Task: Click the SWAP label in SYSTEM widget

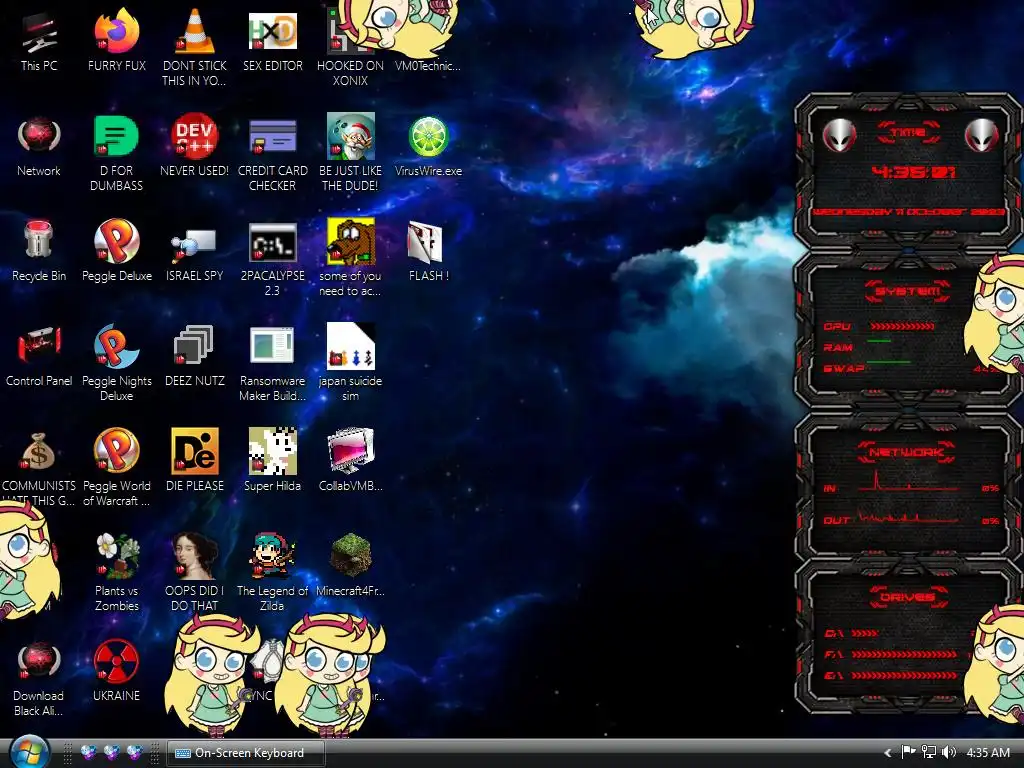Action: tap(844, 368)
